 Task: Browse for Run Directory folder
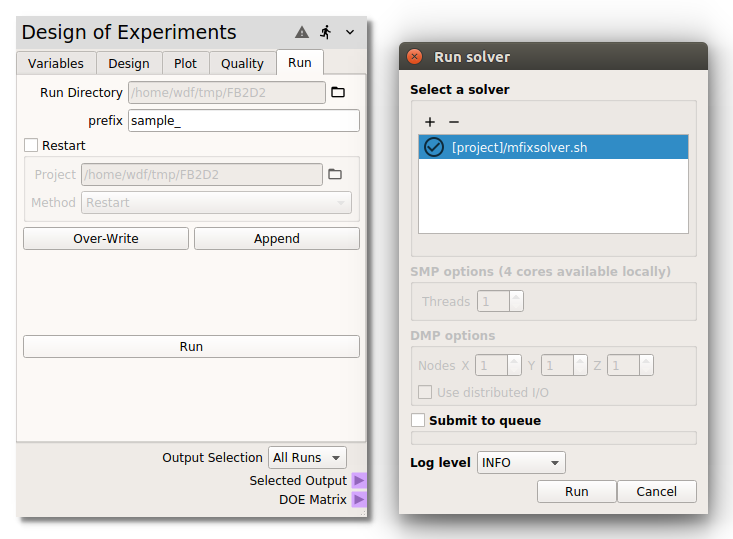(338, 93)
